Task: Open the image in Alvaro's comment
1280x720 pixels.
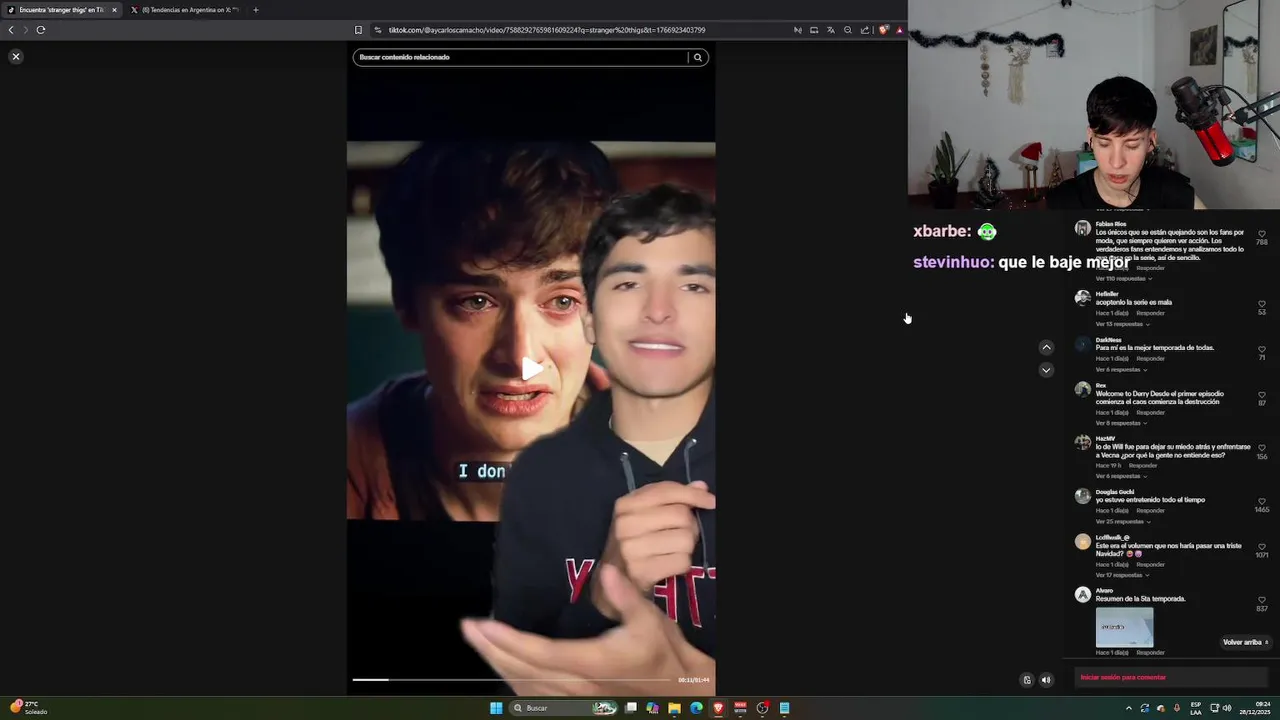Action: click(x=1124, y=627)
